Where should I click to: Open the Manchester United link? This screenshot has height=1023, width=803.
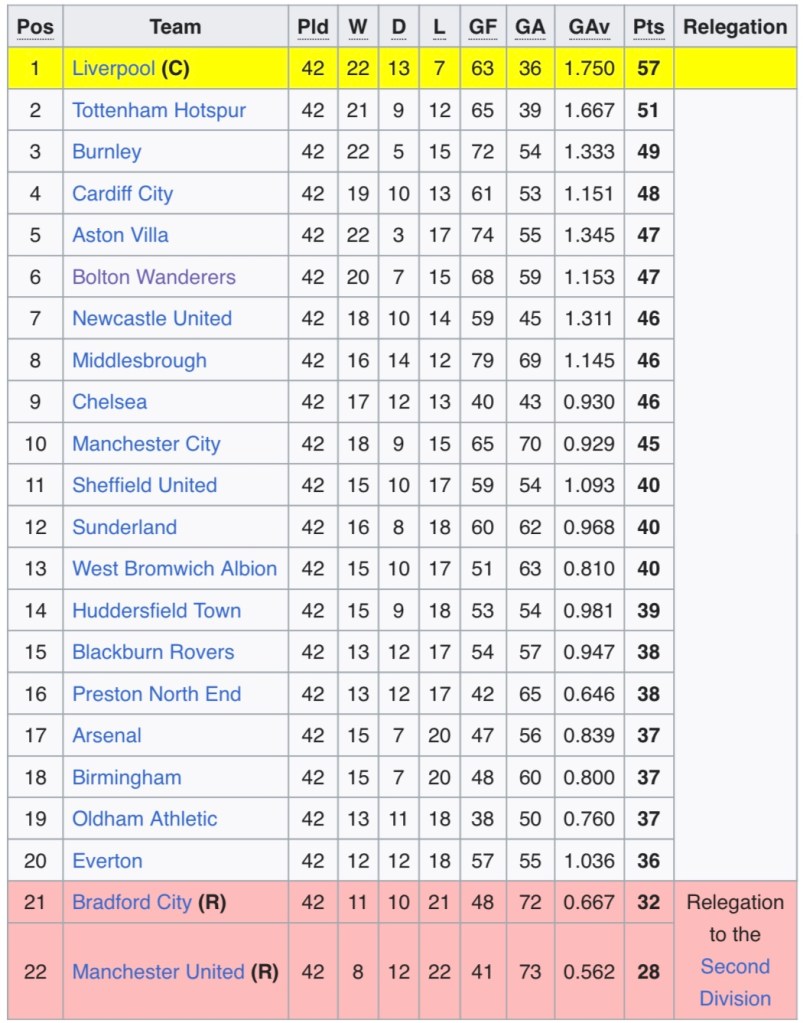click(x=157, y=972)
